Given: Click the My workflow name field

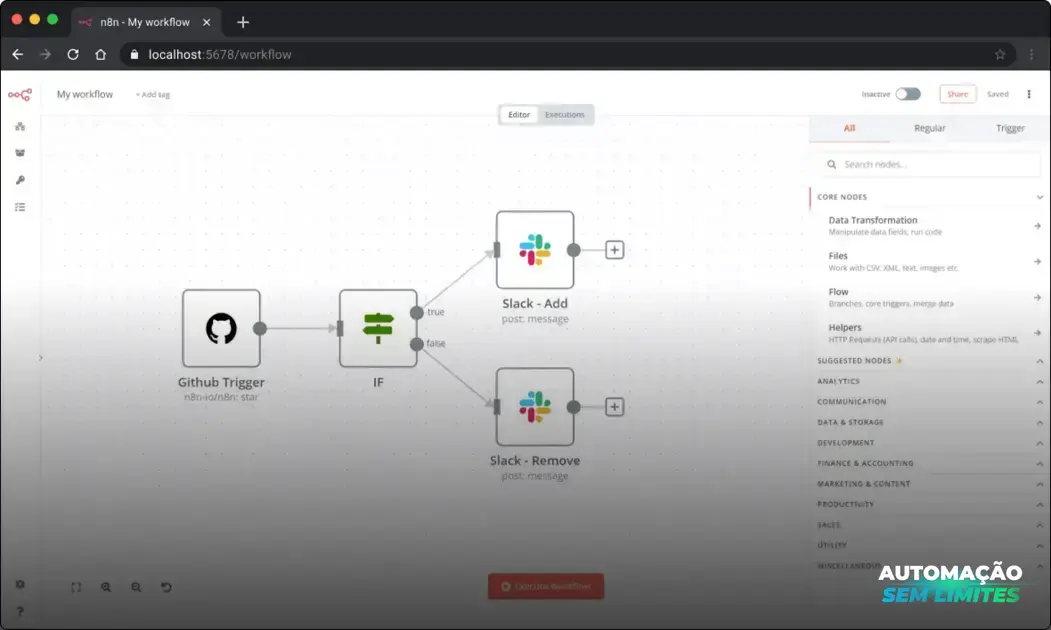Looking at the screenshot, I should click(x=85, y=94).
